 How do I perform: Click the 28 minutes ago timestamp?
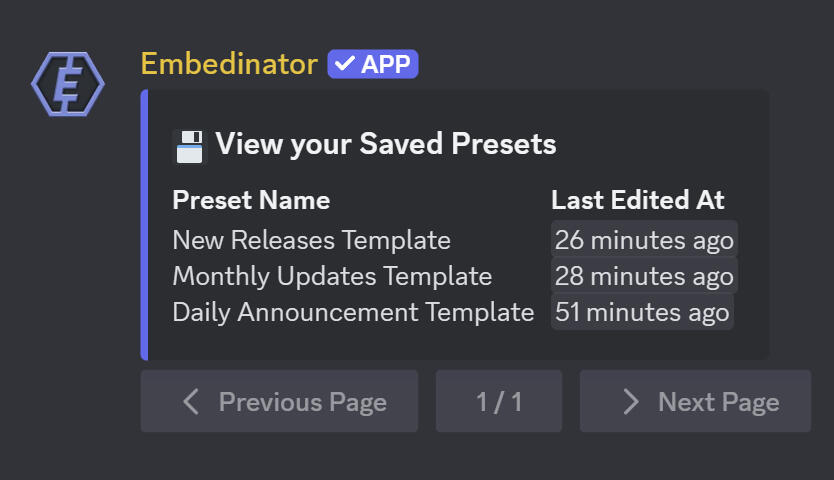tap(644, 276)
